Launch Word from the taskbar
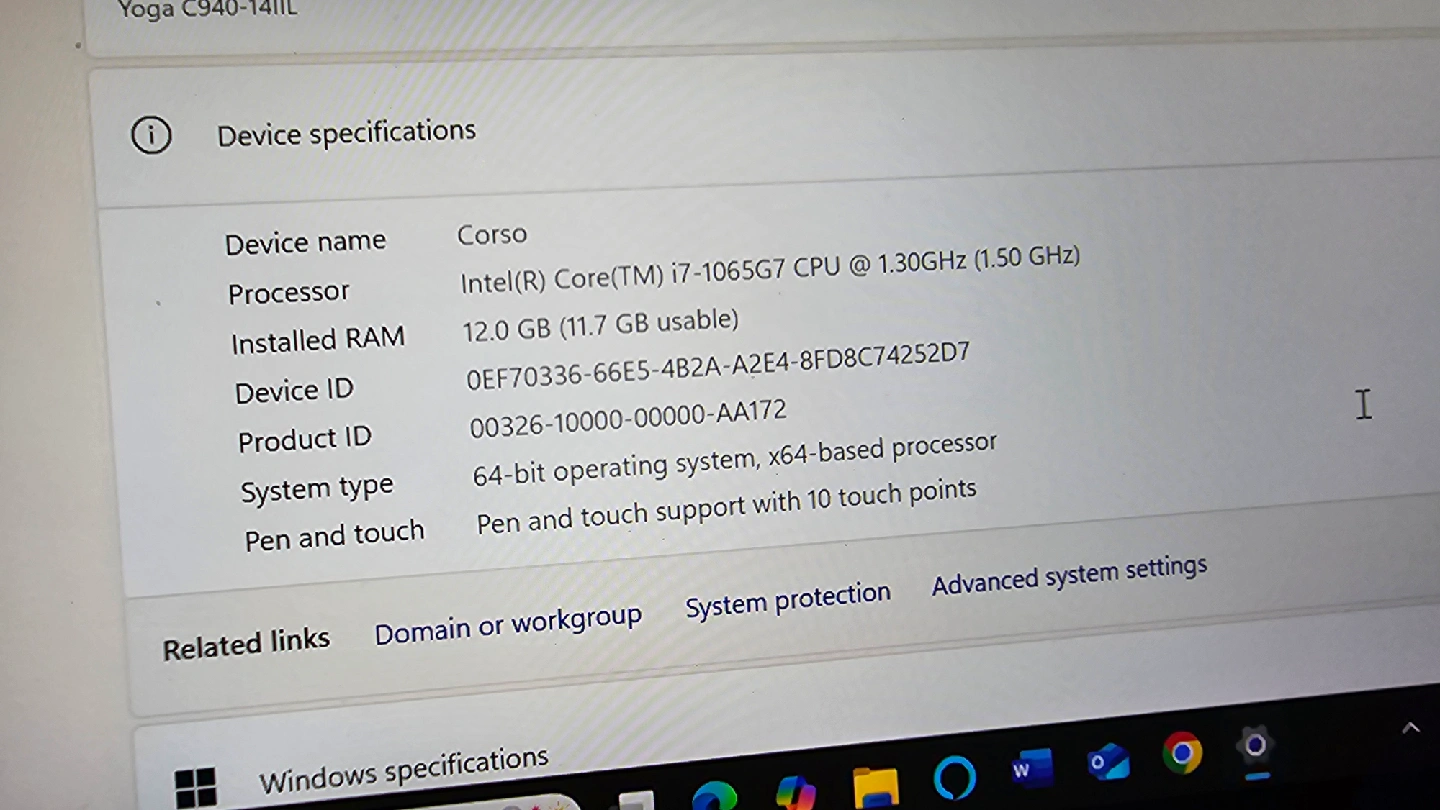This screenshot has width=1440, height=810. [1031, 769]
